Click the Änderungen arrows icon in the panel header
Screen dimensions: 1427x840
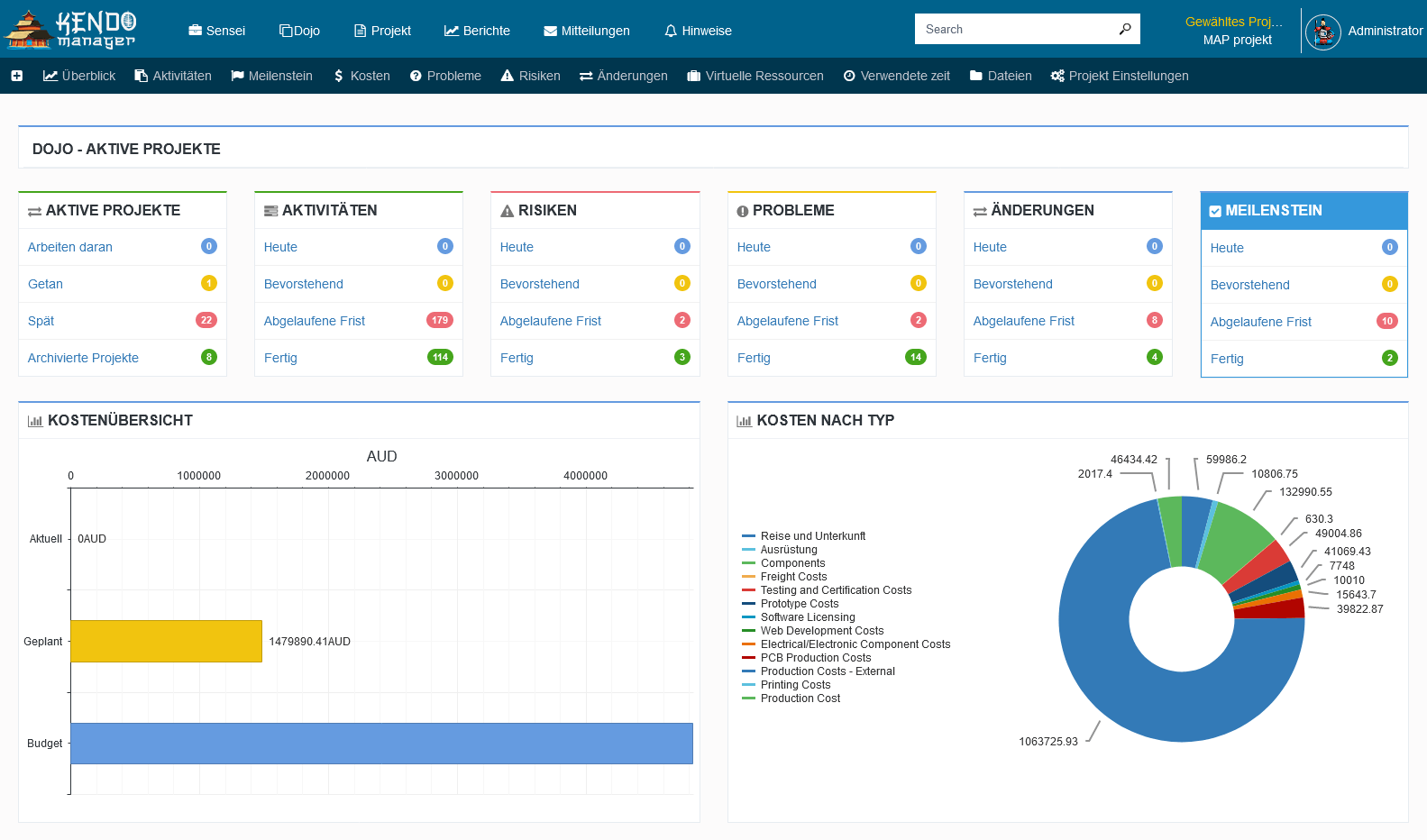[x=980, y=211]
